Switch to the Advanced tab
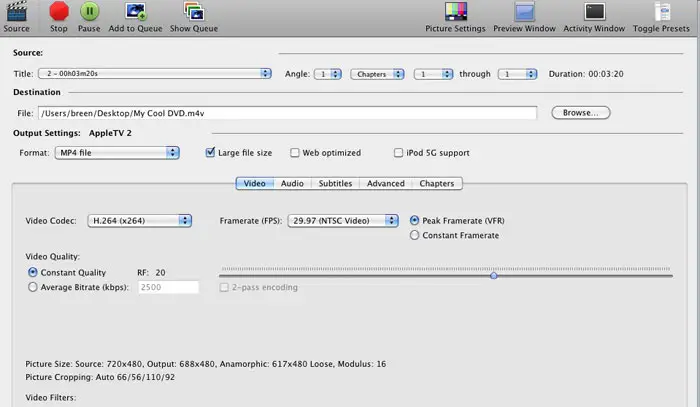700x407 pixels. tap(386, 183)
